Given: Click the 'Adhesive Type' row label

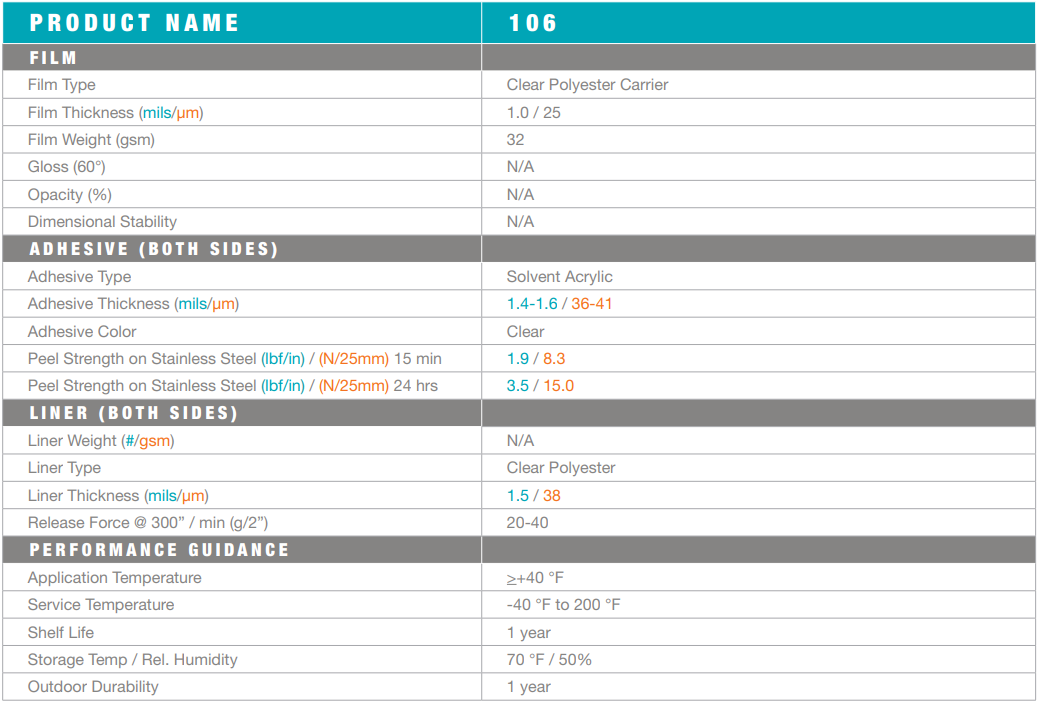Looking at the screenshot, I should pyautogui.click(x=80, y=276).
